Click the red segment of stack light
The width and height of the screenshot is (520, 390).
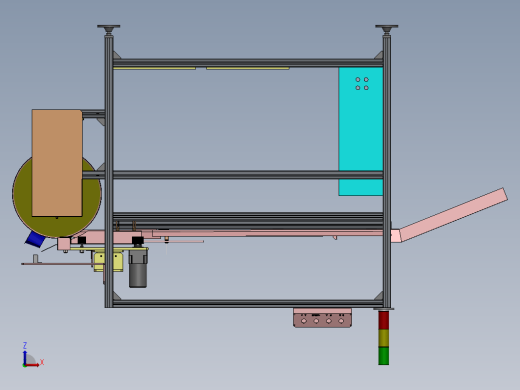(x=384, y=320)
